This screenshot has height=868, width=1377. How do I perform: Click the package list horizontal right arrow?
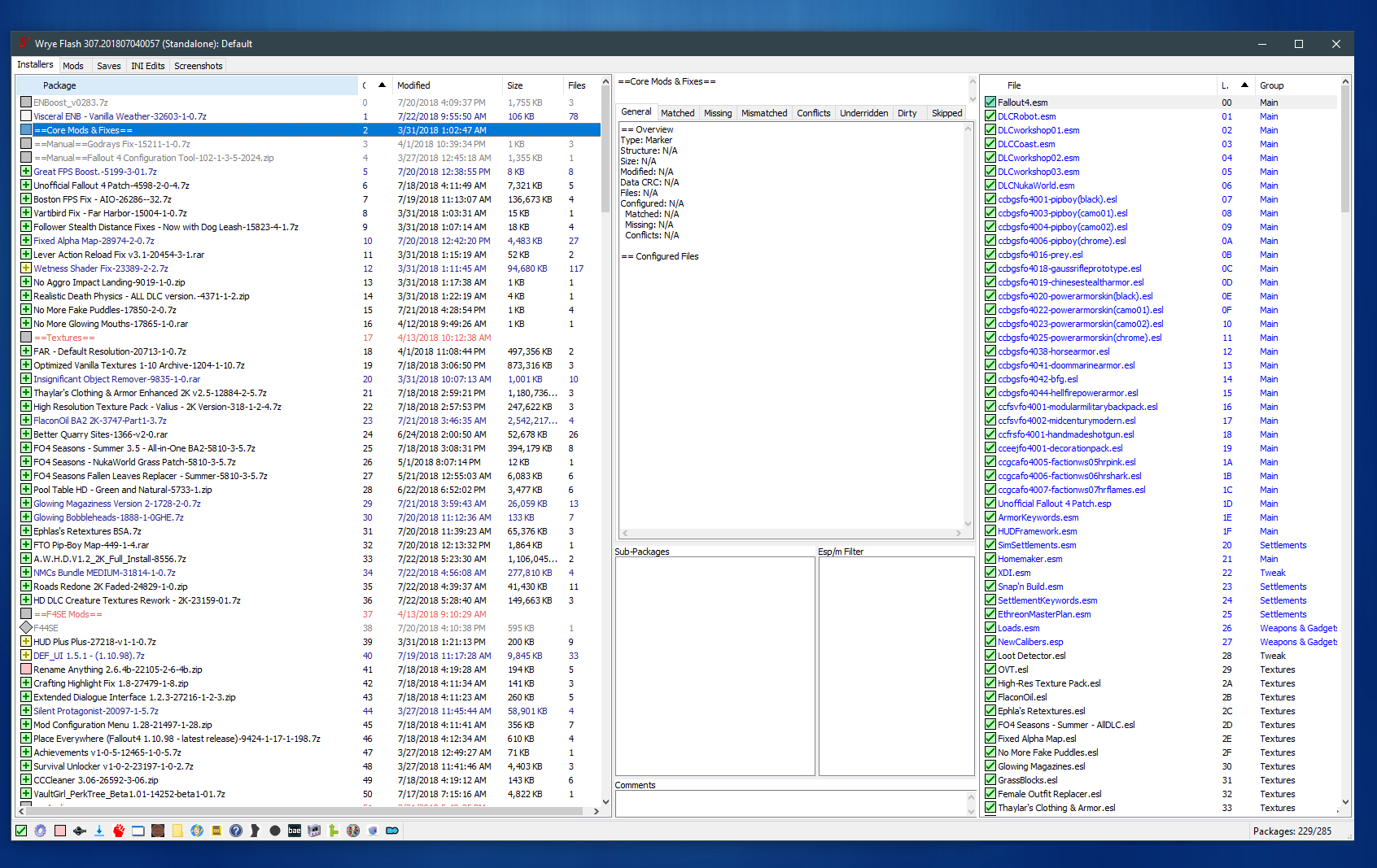pos(596,811)
